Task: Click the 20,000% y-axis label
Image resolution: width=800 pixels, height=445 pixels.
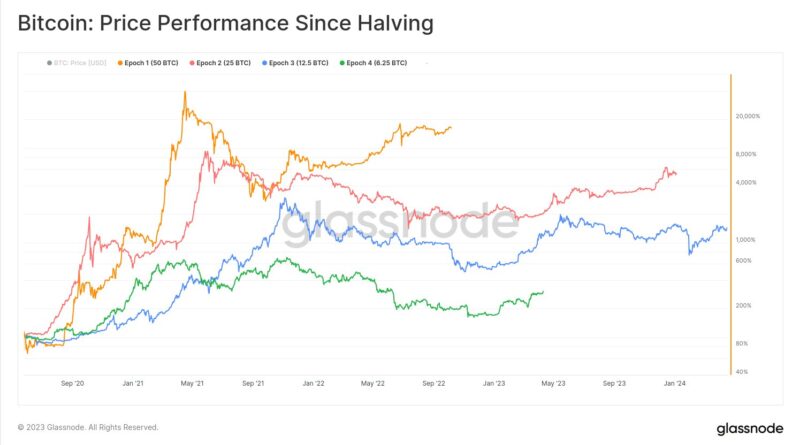Action: tap(749, 116)
